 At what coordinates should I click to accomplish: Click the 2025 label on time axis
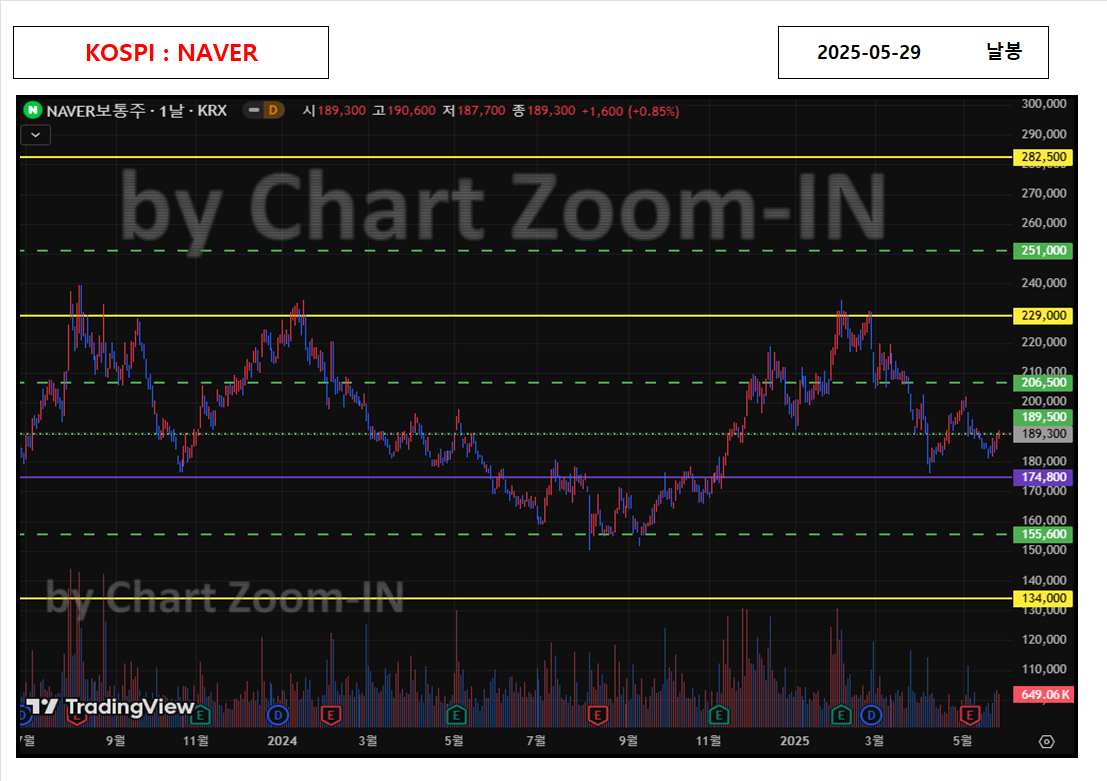coord(794,741)
